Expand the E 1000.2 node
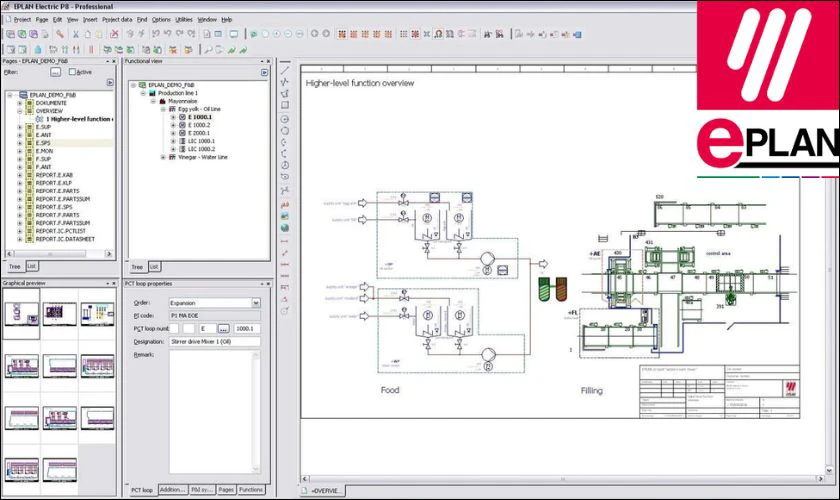 (172, 125)
